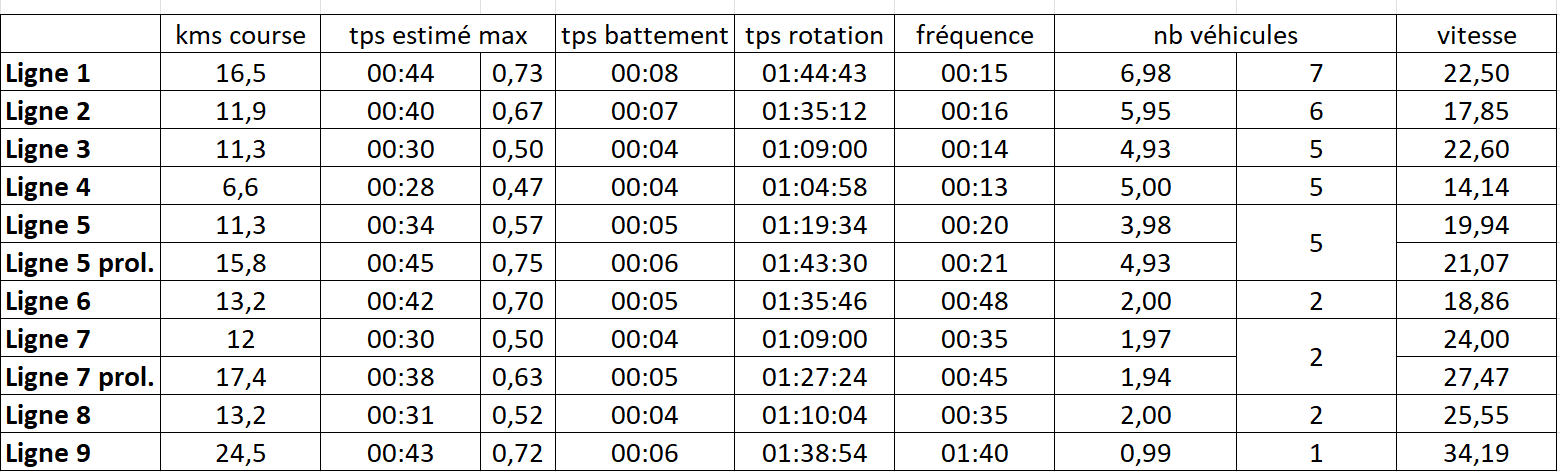
Task: Click Ligne 2 rotation time 01:35:12
Action: pyautogui.click(x=814, y=111)
